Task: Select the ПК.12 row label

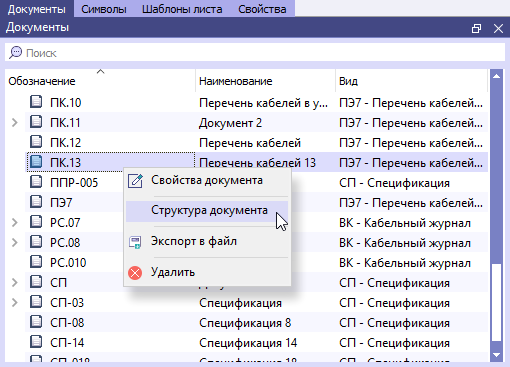Action: 66,143
